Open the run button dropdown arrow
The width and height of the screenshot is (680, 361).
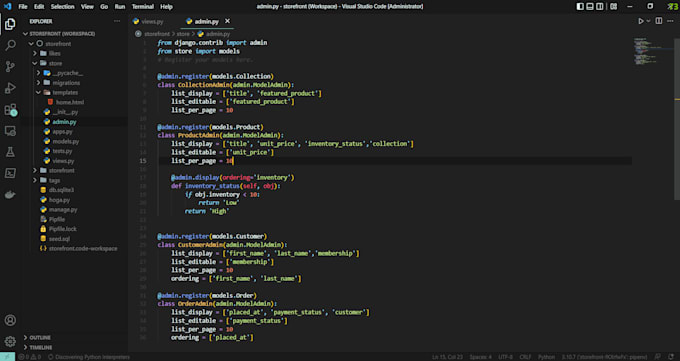click(648, 21)
